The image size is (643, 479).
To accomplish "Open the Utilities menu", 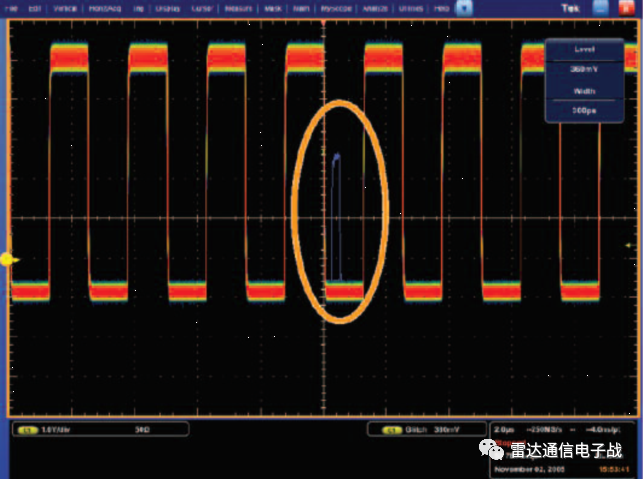I will [x=411, y=8].
